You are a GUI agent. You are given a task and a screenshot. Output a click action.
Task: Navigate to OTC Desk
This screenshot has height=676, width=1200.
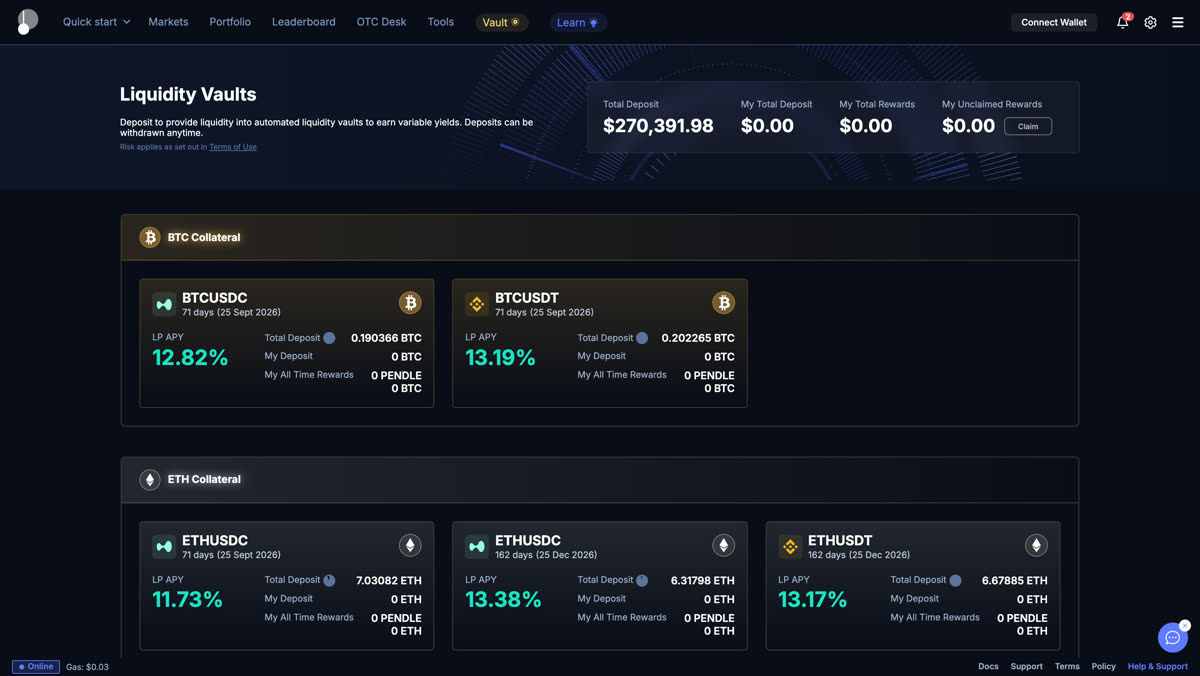[x=381, y=22]
